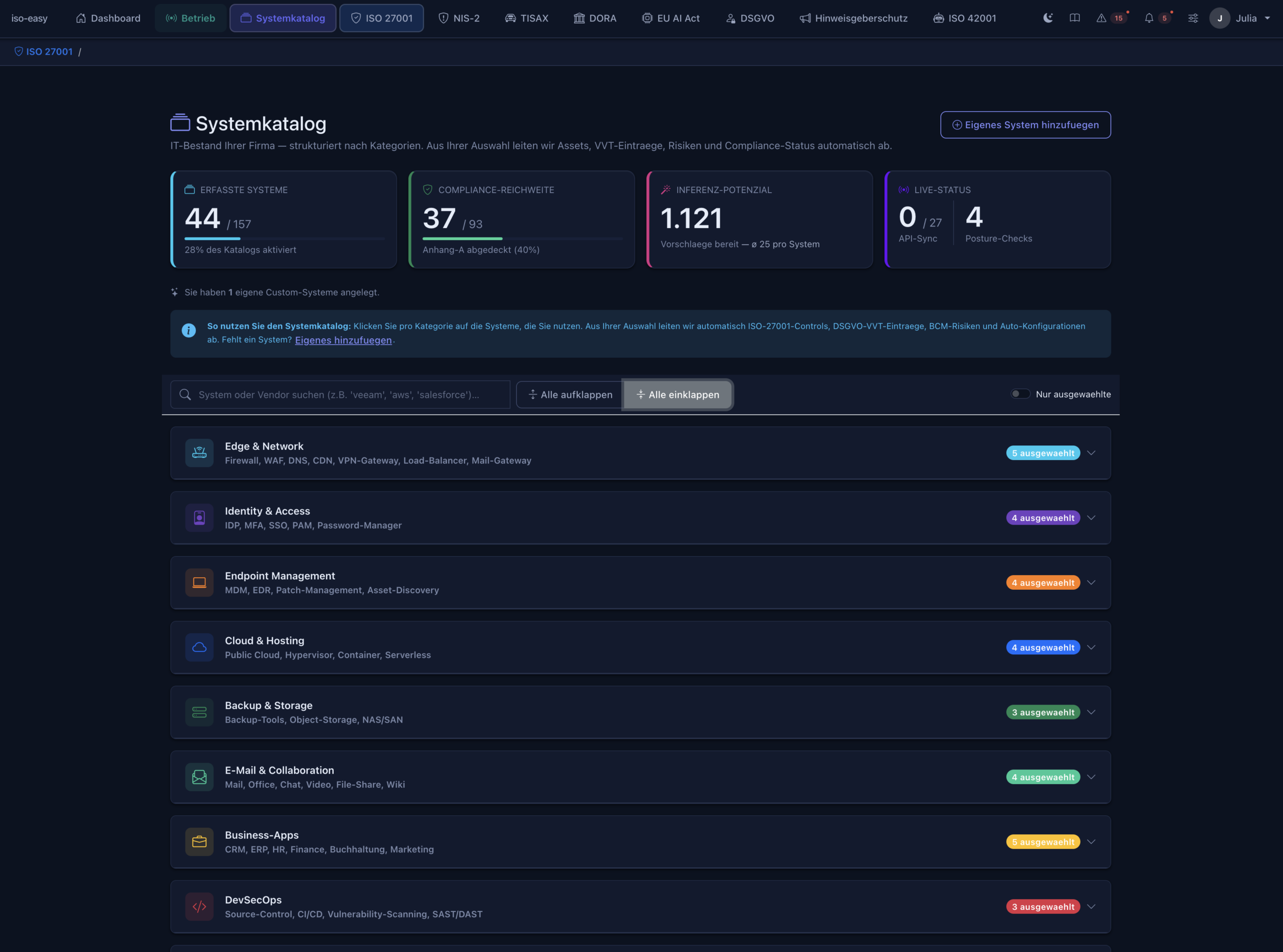Click the Edge & Network router icon

pyautogui.click(x=199, y=453)
